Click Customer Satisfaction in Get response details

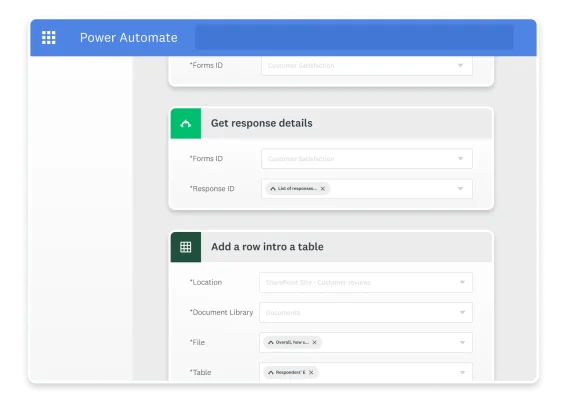click(301, 159)
